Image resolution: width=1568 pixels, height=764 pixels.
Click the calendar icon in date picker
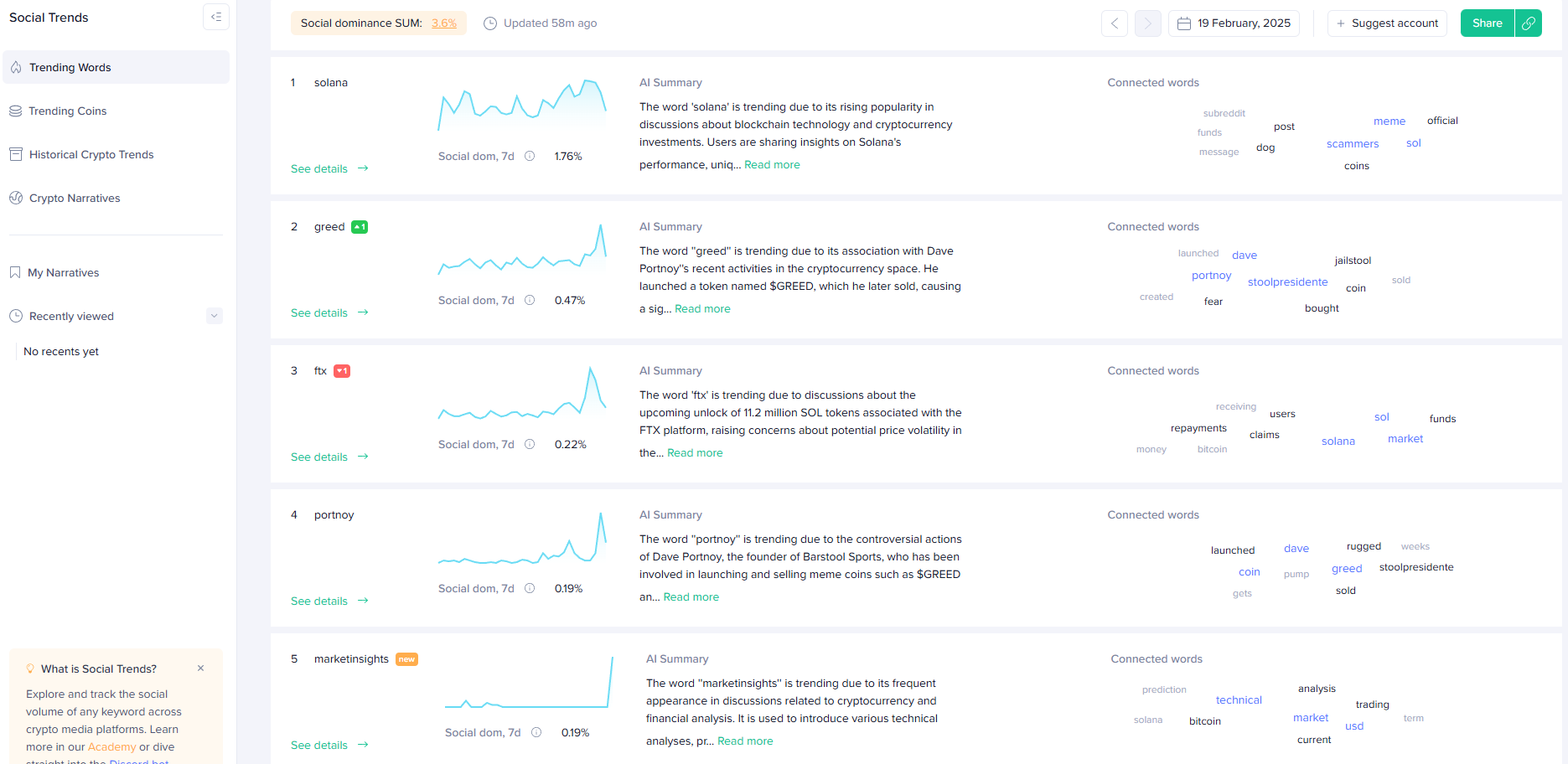pos(1184,23)
